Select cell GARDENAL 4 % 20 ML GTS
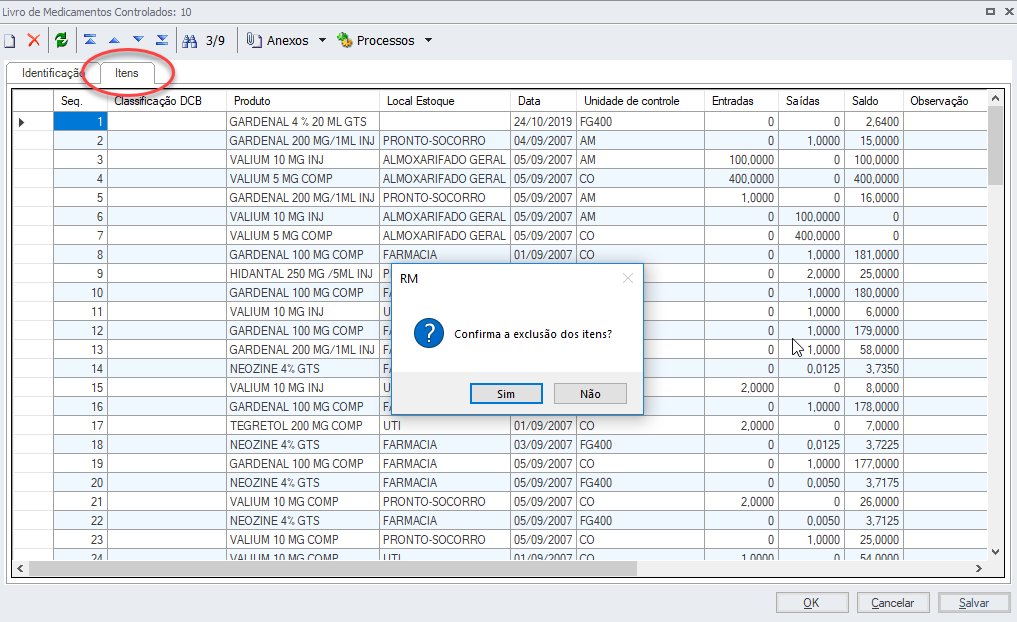The image size is (1017, 622). (x=302, y=122)
